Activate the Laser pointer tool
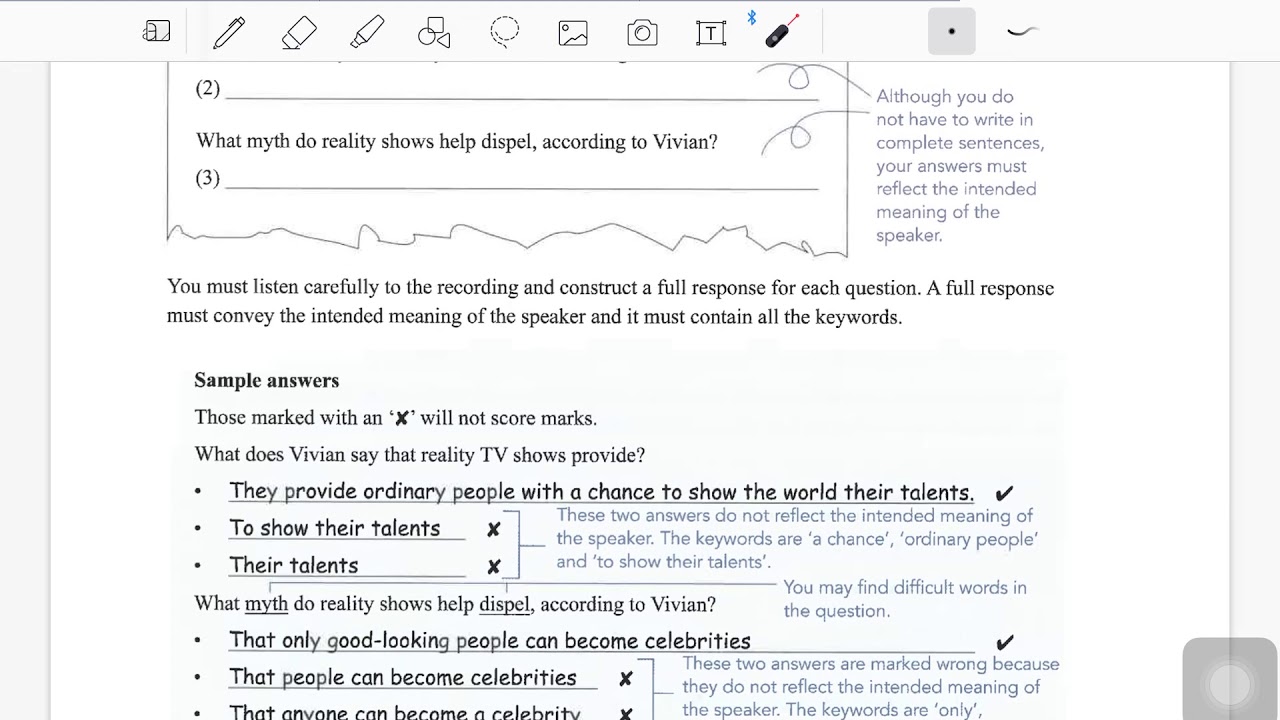This screenshot has width=1280, height=720. (781, 32)
